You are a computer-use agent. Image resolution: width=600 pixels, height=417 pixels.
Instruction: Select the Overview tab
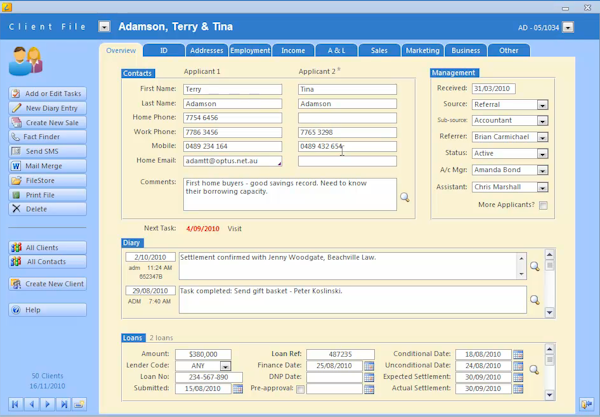click(x=121, y=50)
